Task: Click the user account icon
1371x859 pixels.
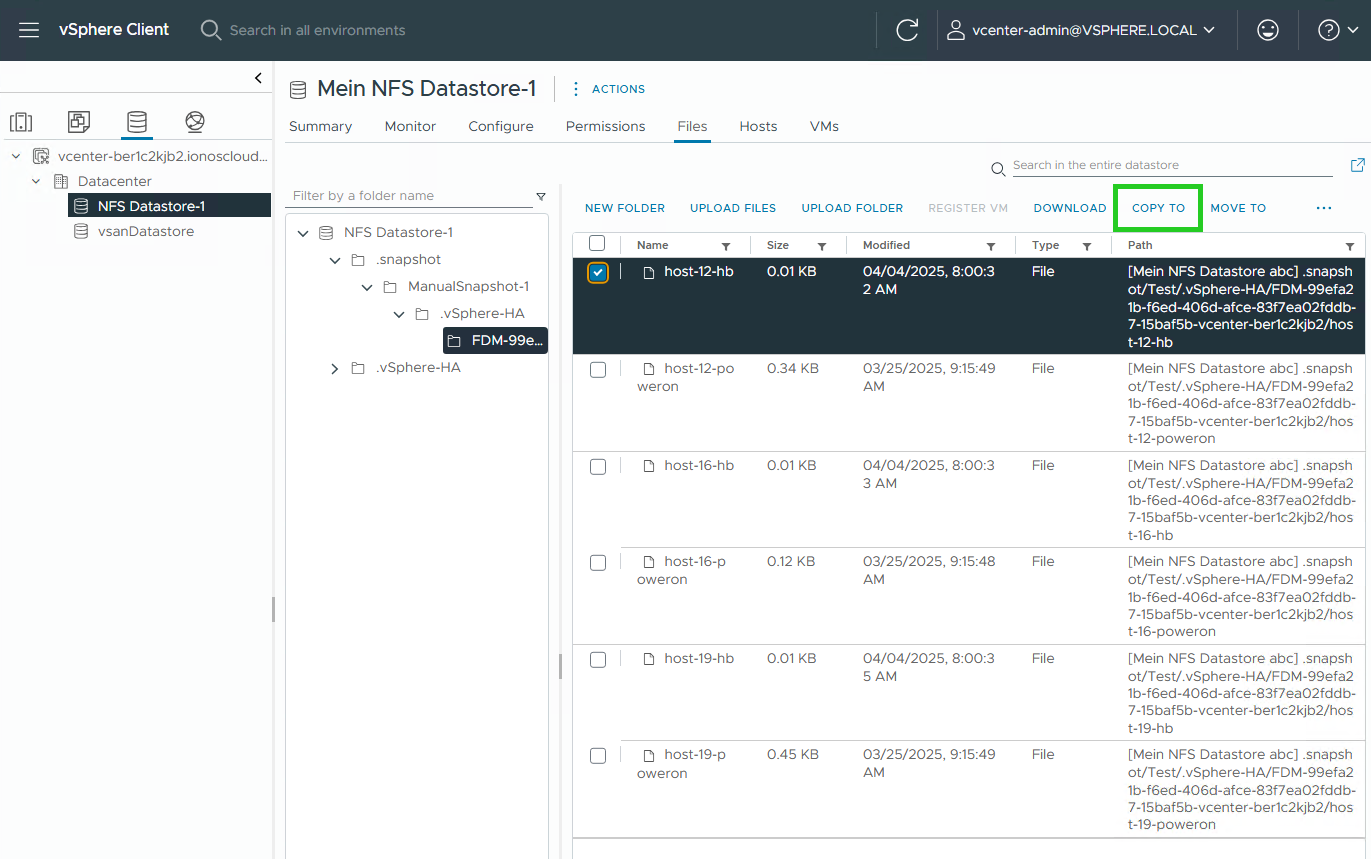Action: coord(956,30)
